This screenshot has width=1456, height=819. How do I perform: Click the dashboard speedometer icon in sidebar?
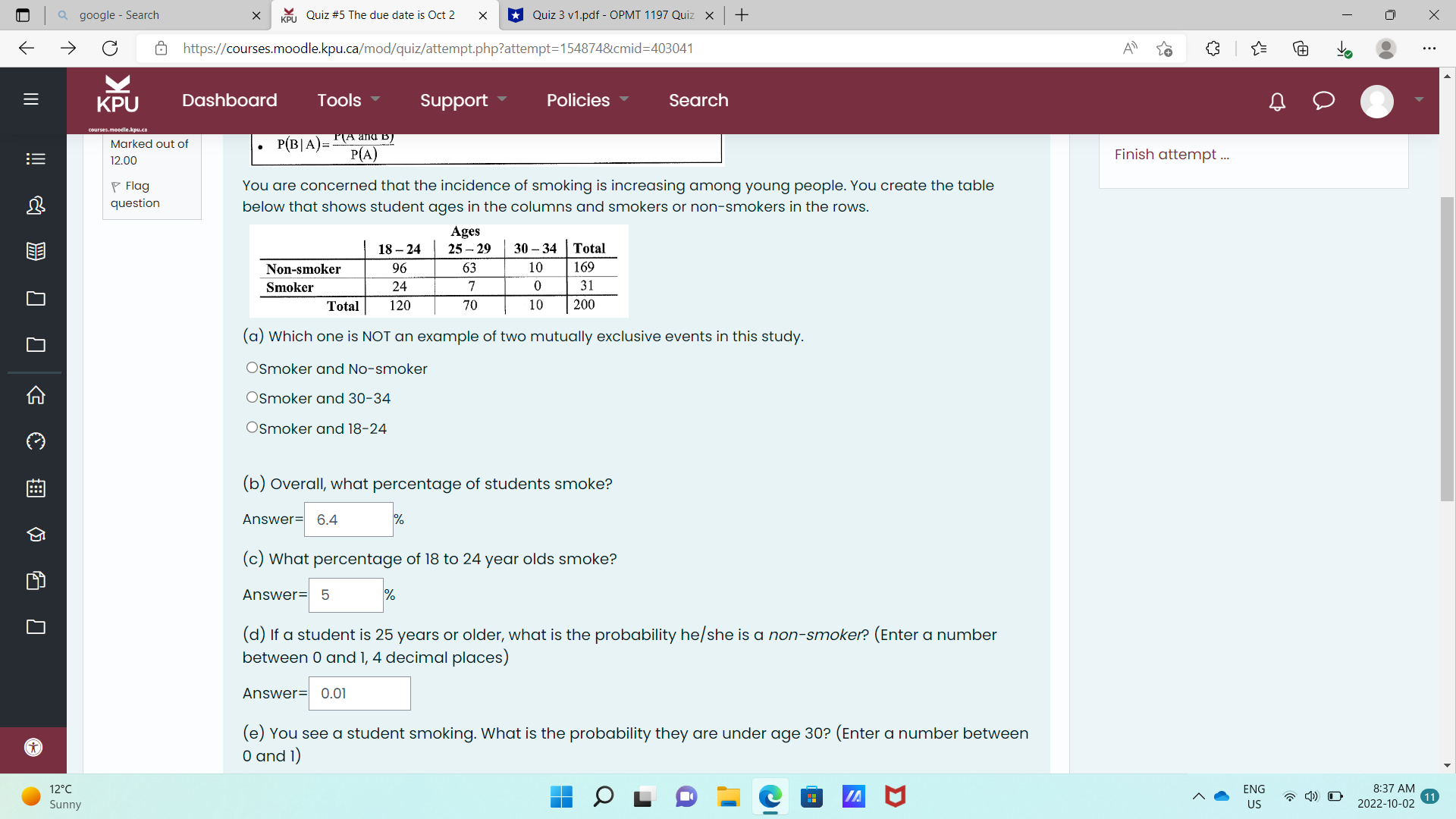(35, 441)
